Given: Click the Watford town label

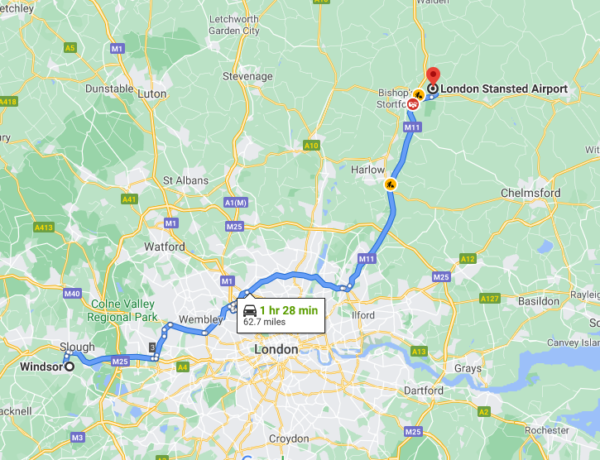Looking at the screenshot, I should [x=165, y=246].
